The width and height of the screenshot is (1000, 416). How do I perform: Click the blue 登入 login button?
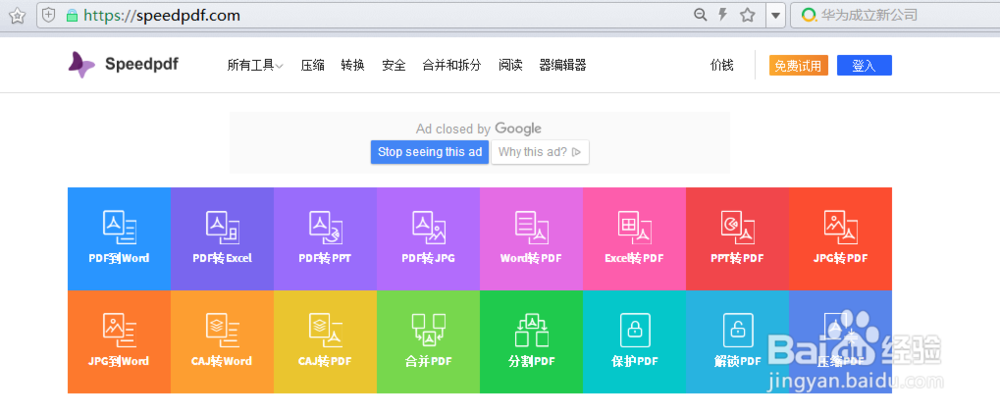[x=864, y=66]
